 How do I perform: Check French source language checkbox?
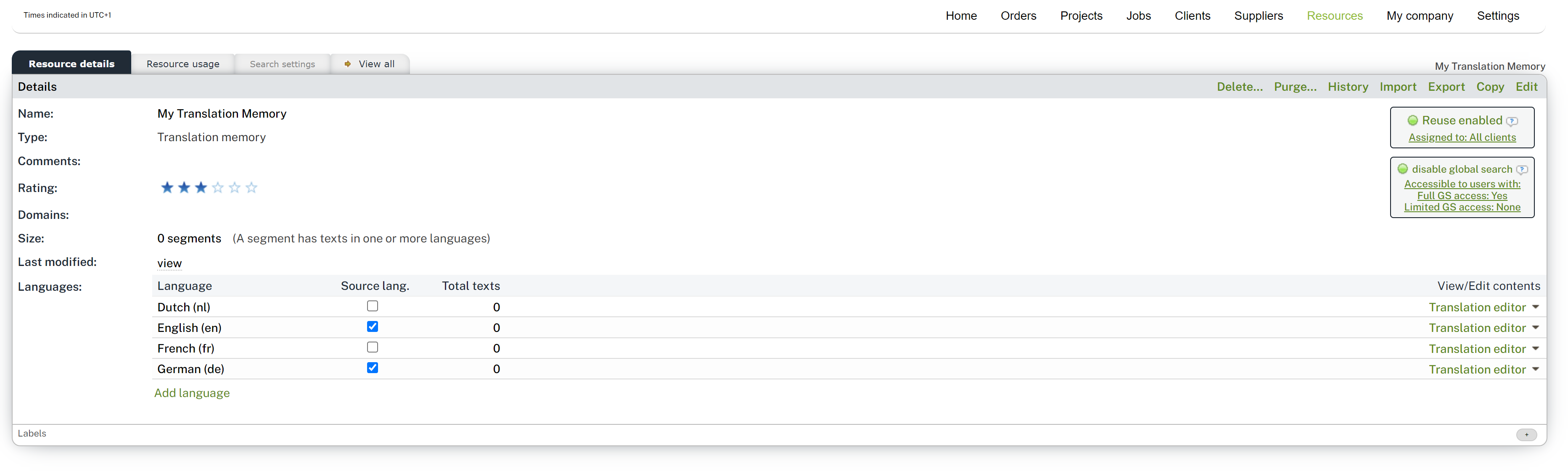click(373, 347)
